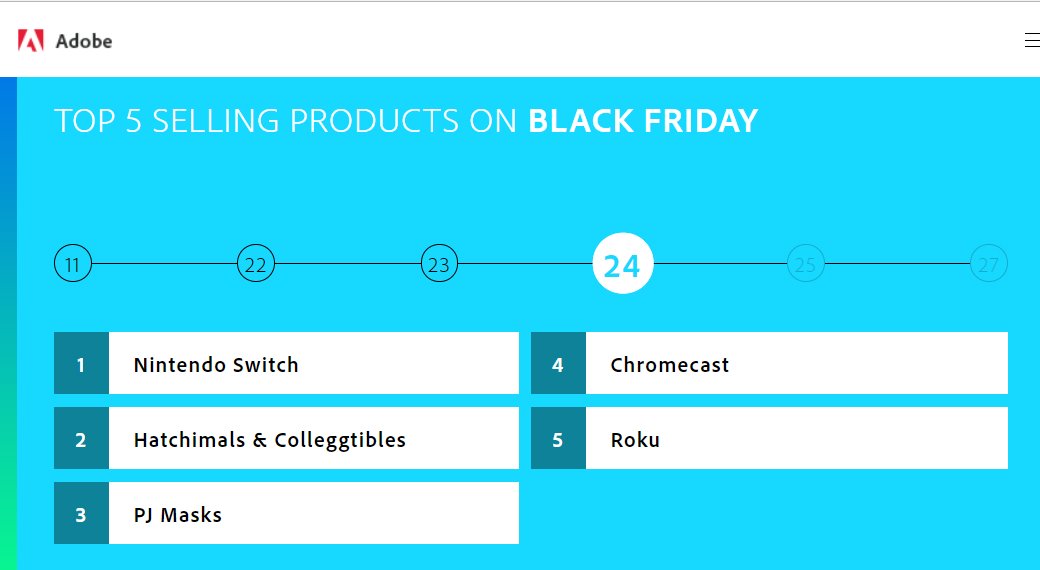
Task: Click the red Adobe logo icon
Action: point(31,40)
